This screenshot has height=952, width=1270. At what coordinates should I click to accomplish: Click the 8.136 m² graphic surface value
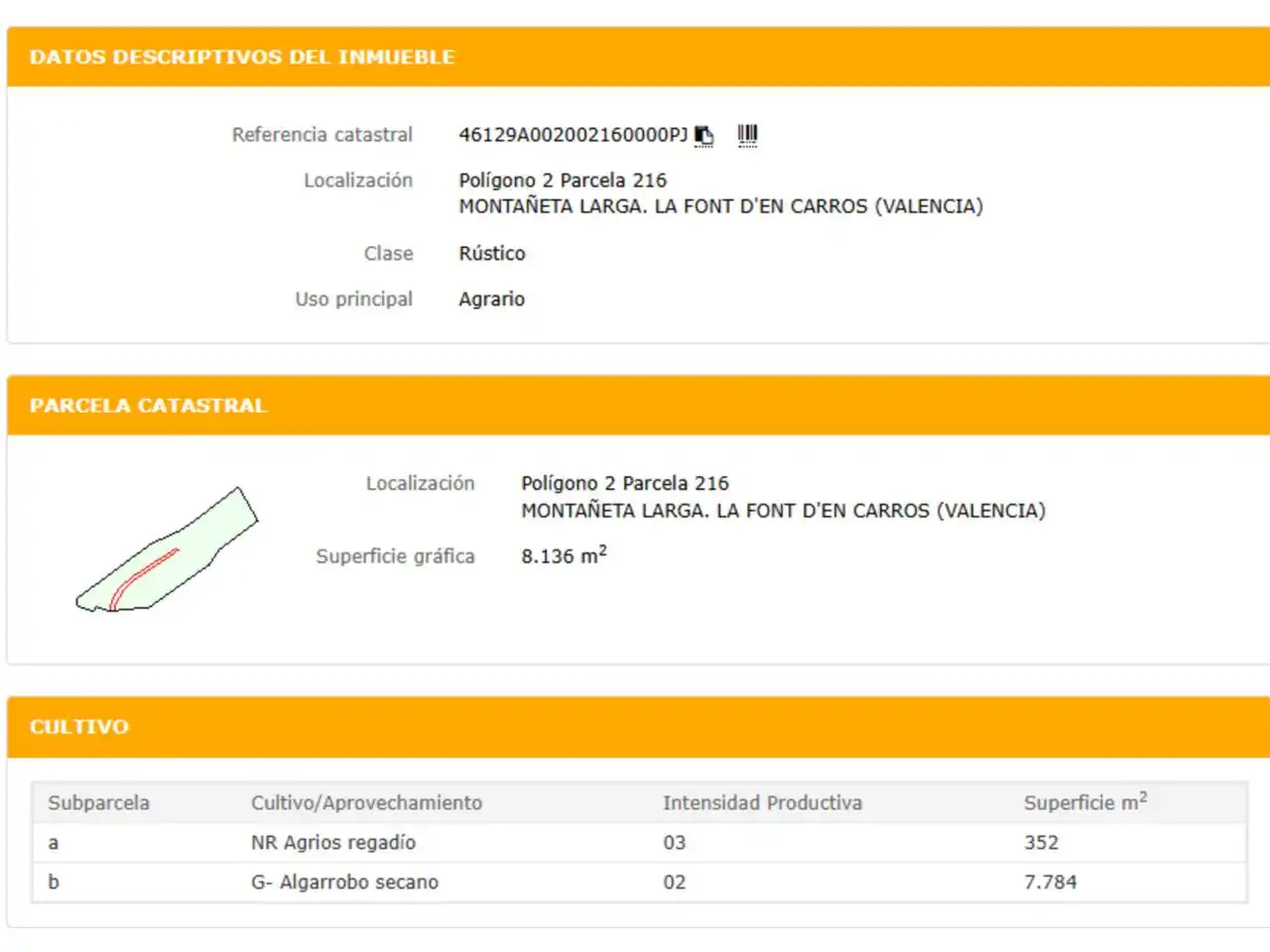[564, 555]
